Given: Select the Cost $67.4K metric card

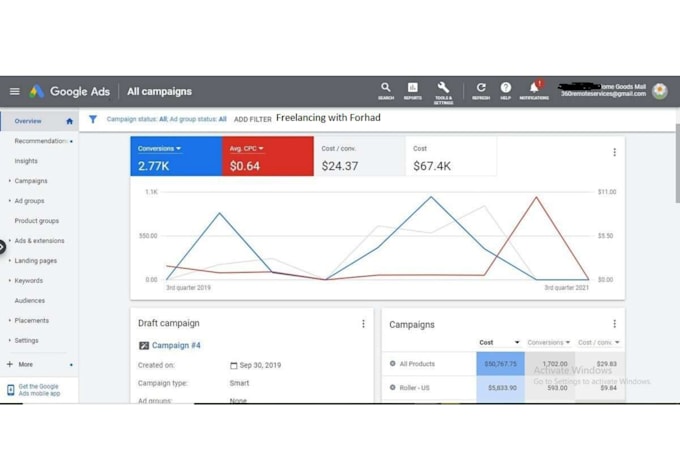Looking at the screenshot, I should coord(451,156).
